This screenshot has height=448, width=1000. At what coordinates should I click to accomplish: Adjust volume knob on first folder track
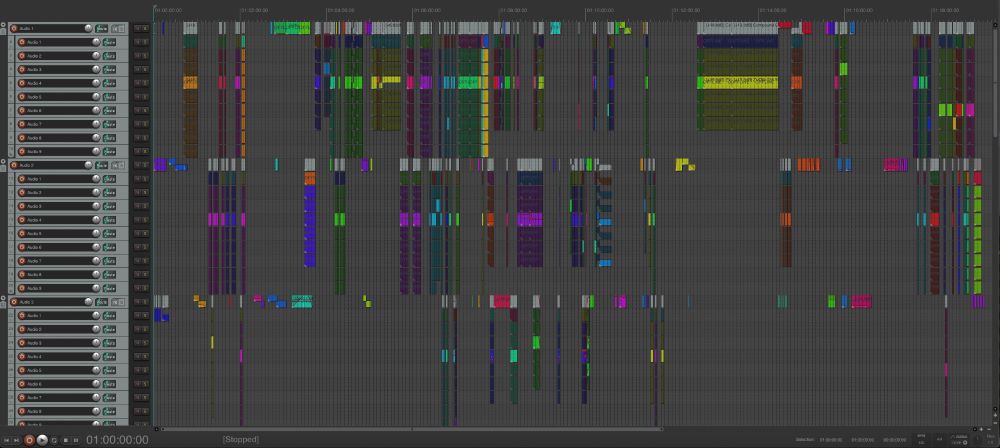pos(89,28)
